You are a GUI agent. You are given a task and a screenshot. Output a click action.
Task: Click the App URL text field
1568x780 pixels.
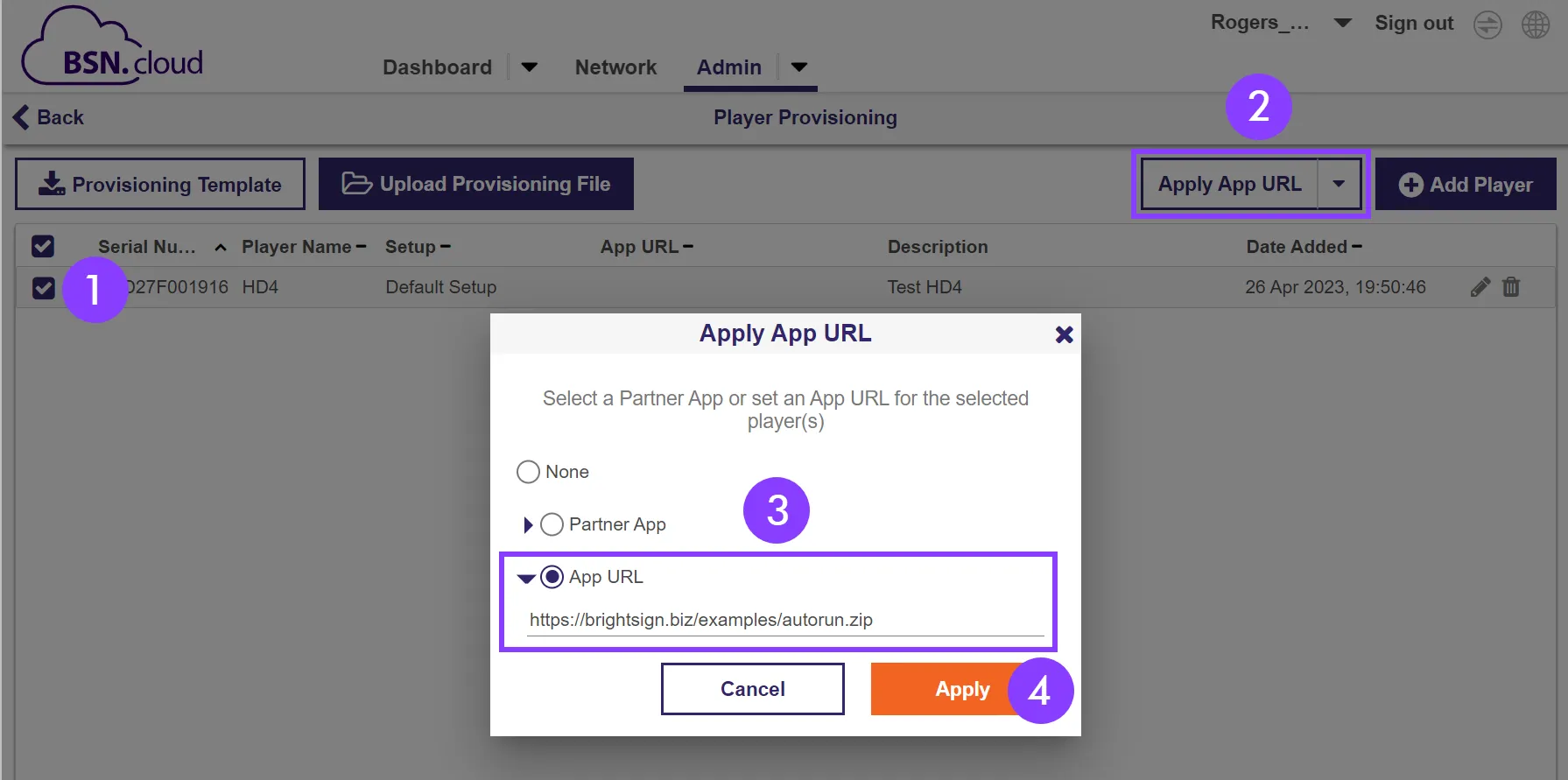tap(785, 620)
